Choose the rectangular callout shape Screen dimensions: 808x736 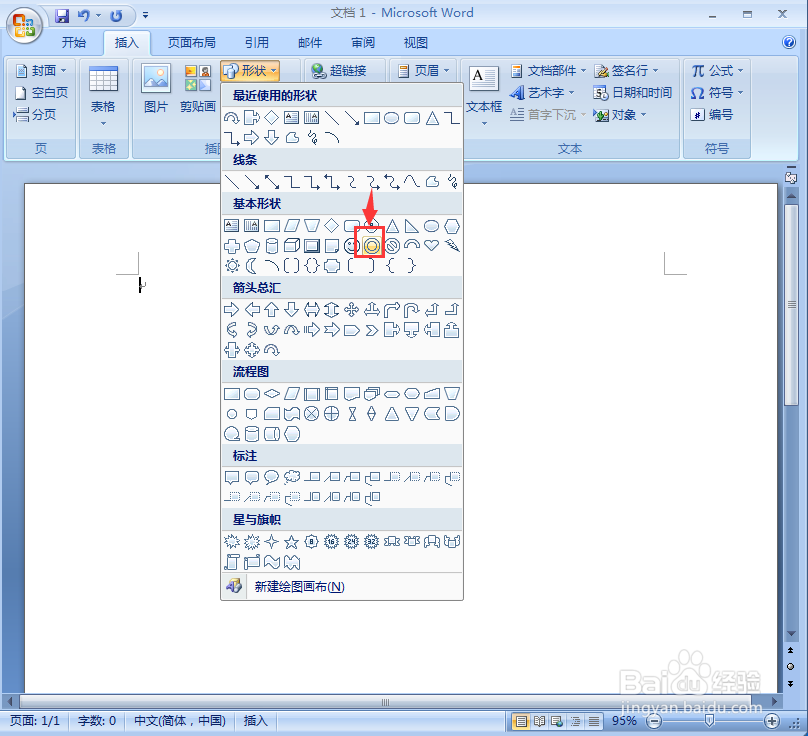click(232, 477)
